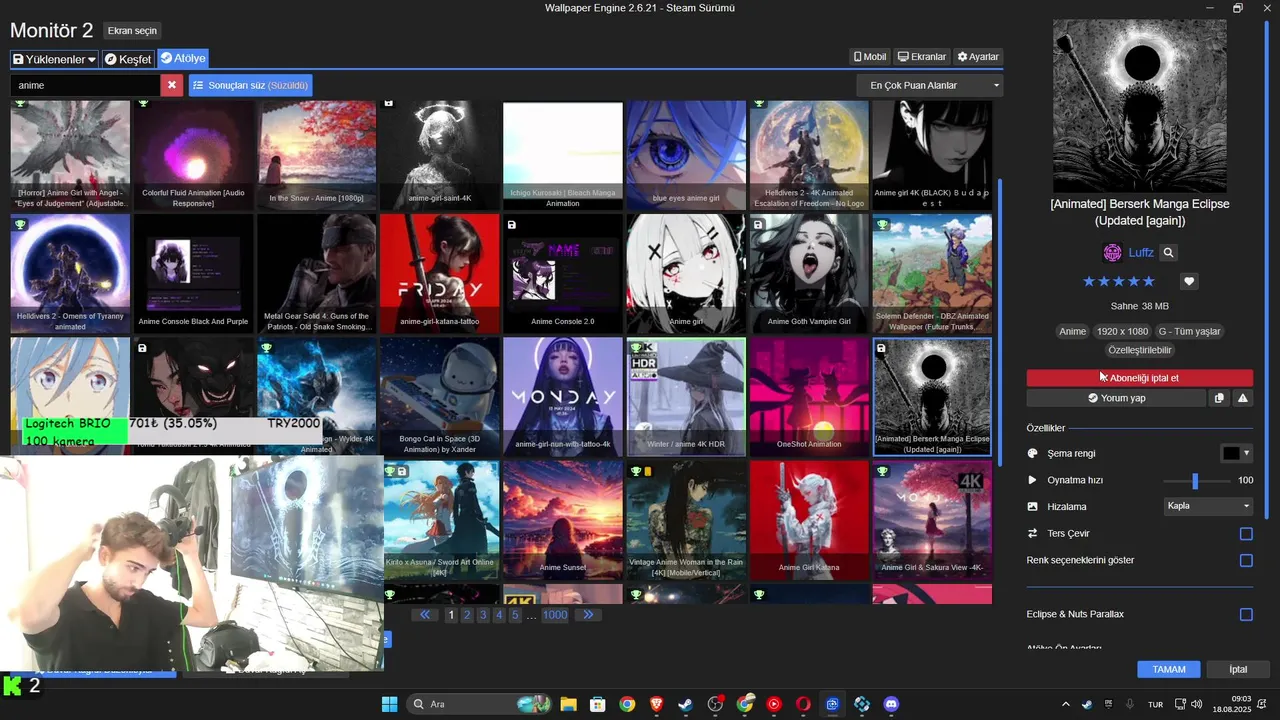The width and height of the screenshot is (1280, 720).
Task: Open the Luffz author link
Action: pyautogui.click(x=1141, y=253)
